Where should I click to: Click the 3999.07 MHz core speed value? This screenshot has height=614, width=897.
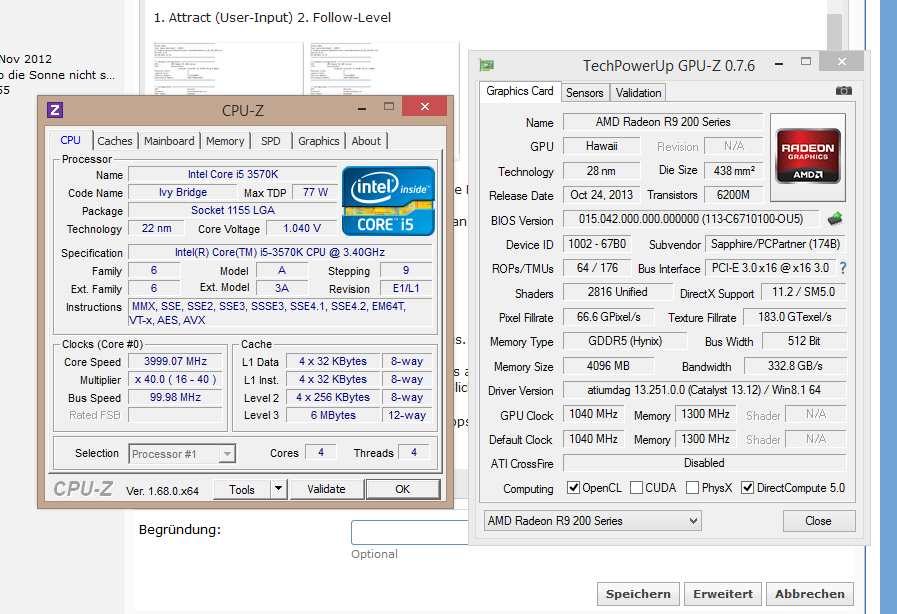pyautogui.click(x=176, y=361)
